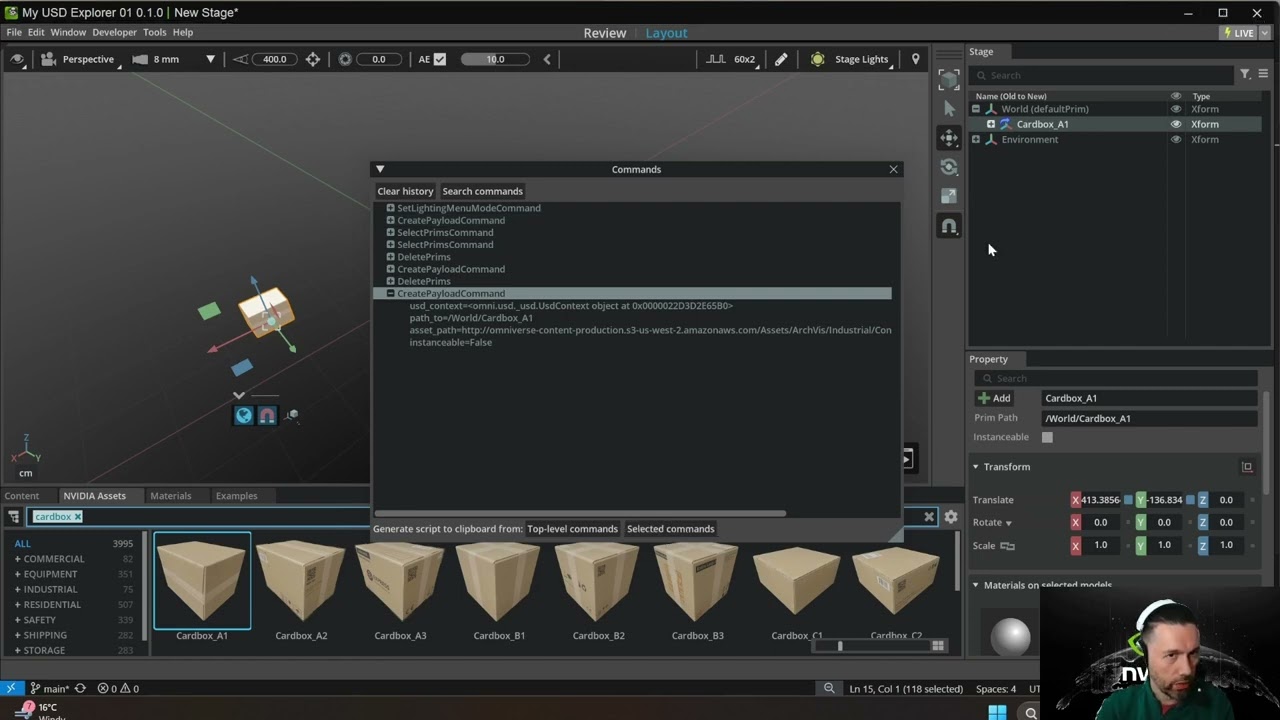Image resolution: width=1280 pixels, height=720 pixels.
Task: Clear the asset search with X
Action: (x=929, y=517)
